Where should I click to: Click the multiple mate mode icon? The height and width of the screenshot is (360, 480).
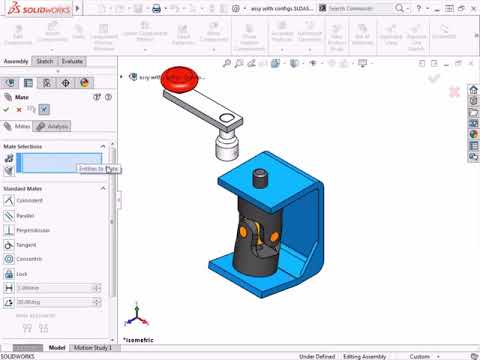9,171
